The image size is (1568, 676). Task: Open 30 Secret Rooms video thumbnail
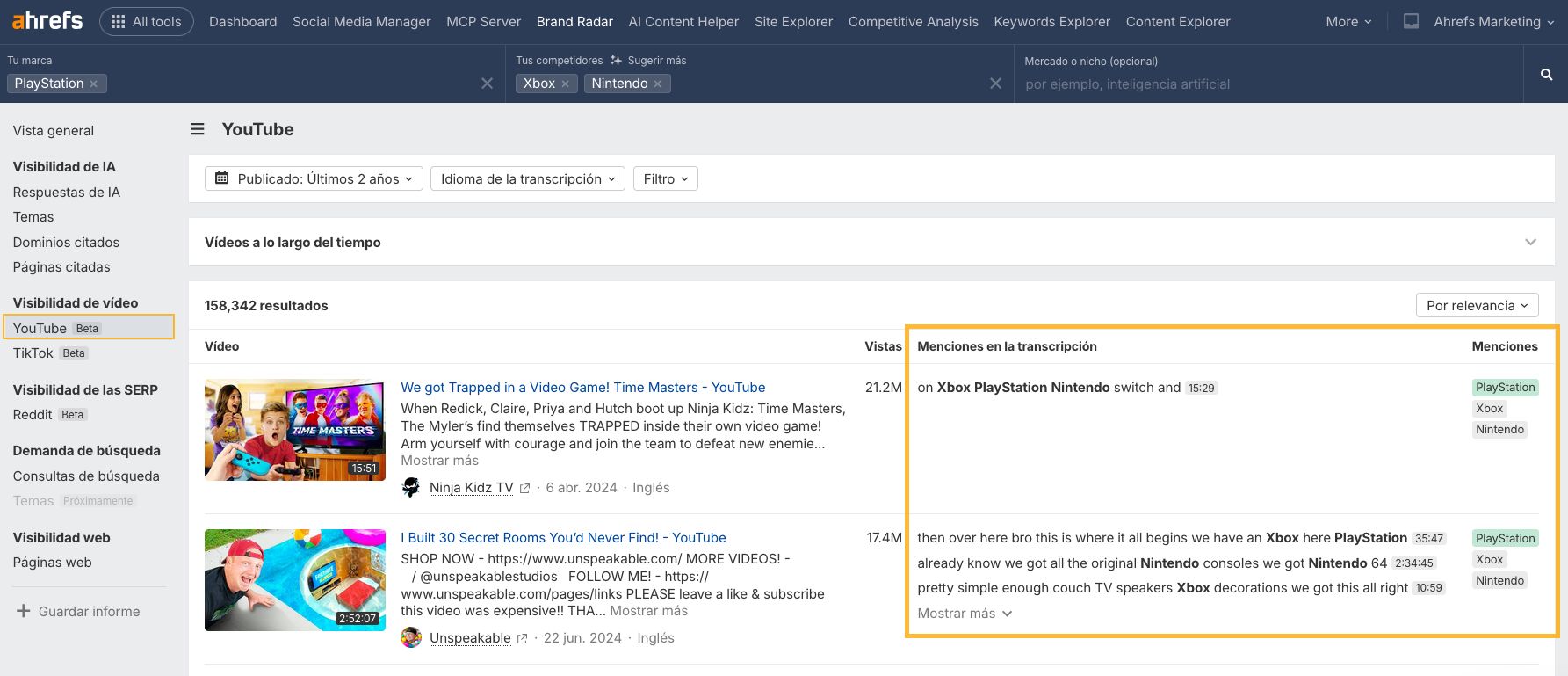295,580
